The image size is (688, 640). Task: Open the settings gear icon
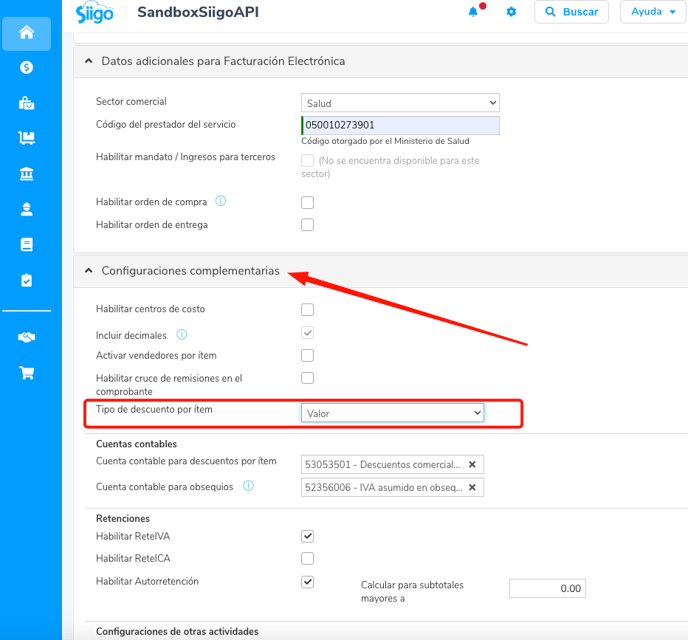click(511, 12)
